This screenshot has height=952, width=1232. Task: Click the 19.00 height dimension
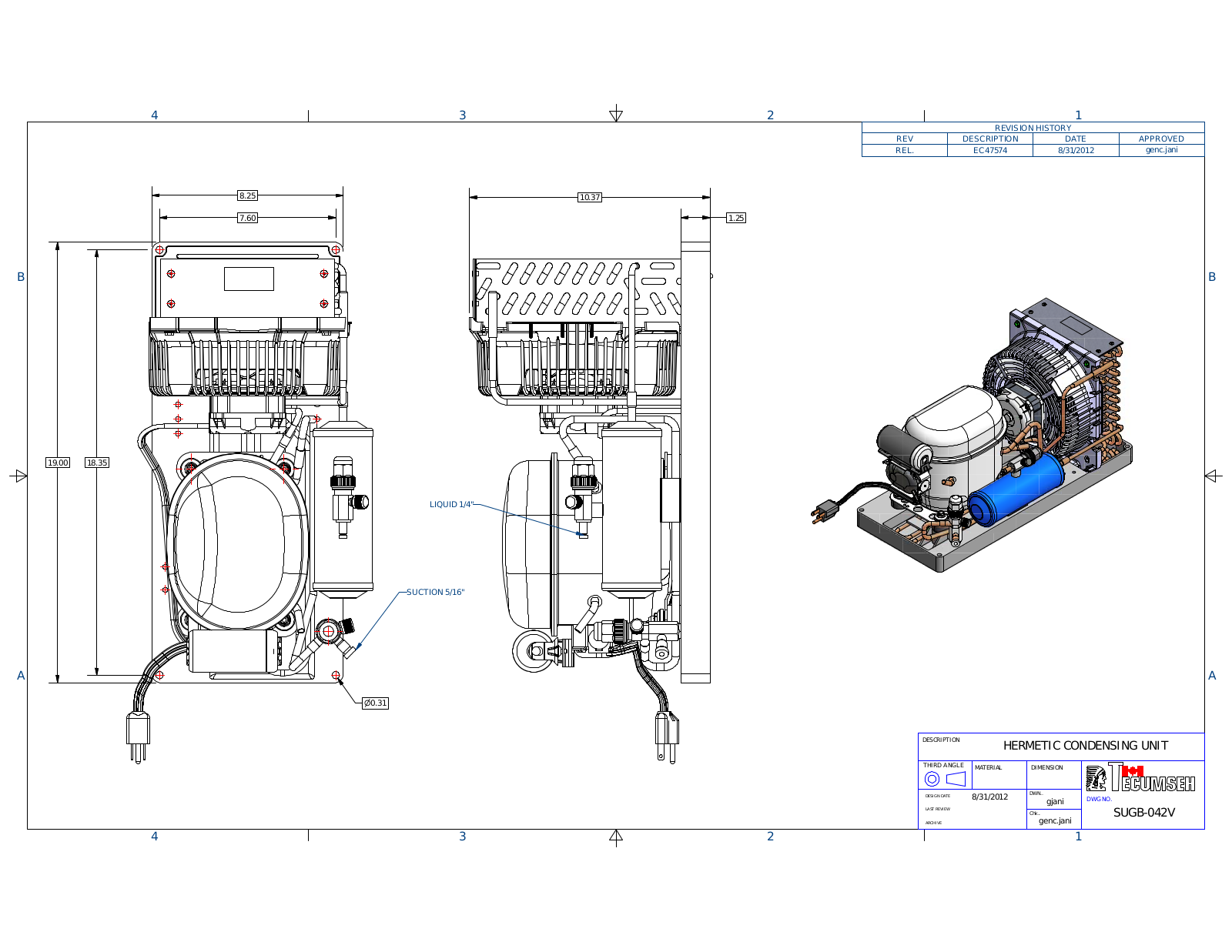[x=58, y=463]
